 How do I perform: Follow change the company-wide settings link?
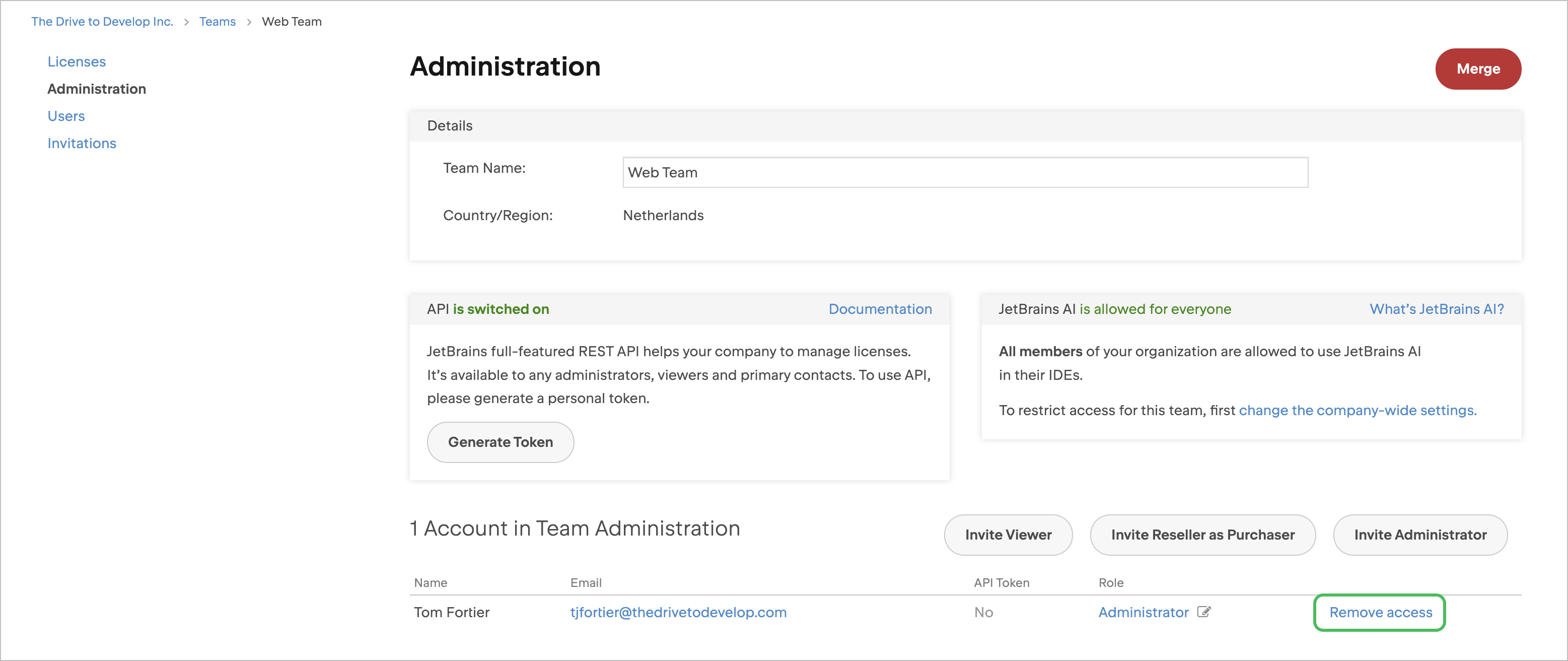[x=1358, y=410]
